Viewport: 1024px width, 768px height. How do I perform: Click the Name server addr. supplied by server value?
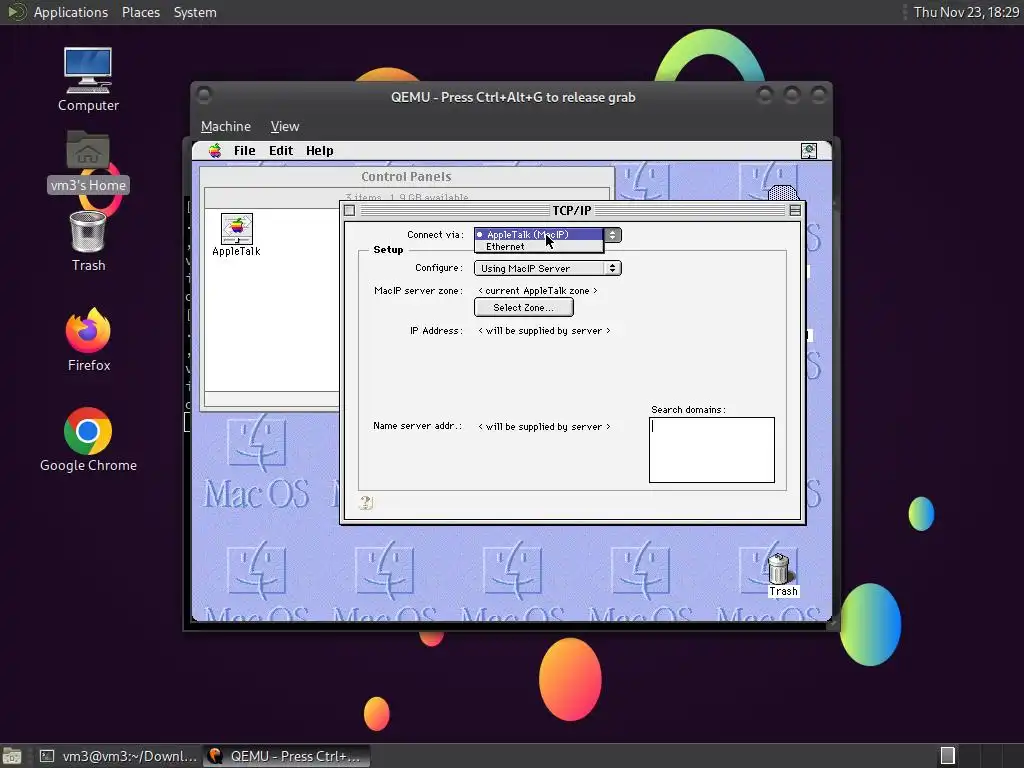(545, 427)
